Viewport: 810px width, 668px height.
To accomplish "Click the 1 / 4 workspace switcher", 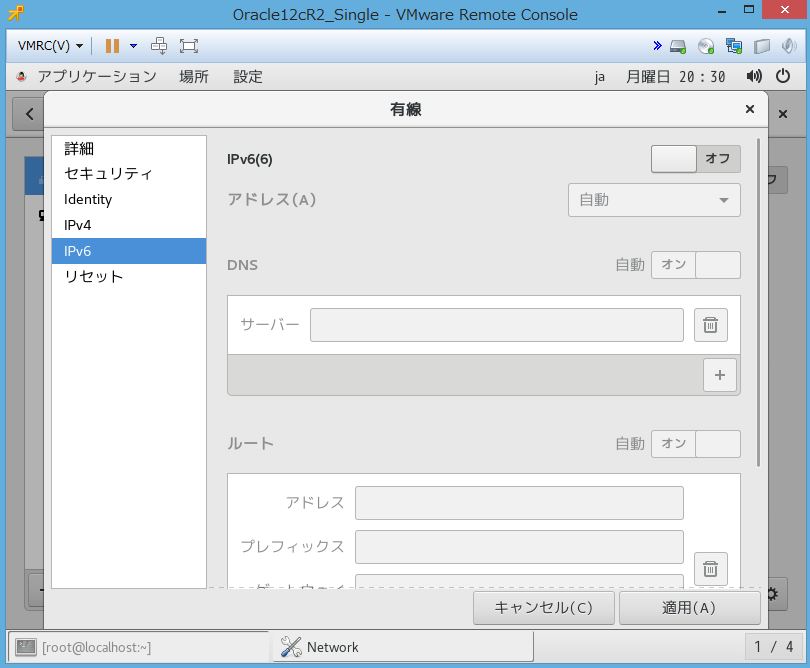I will (774, 647).
